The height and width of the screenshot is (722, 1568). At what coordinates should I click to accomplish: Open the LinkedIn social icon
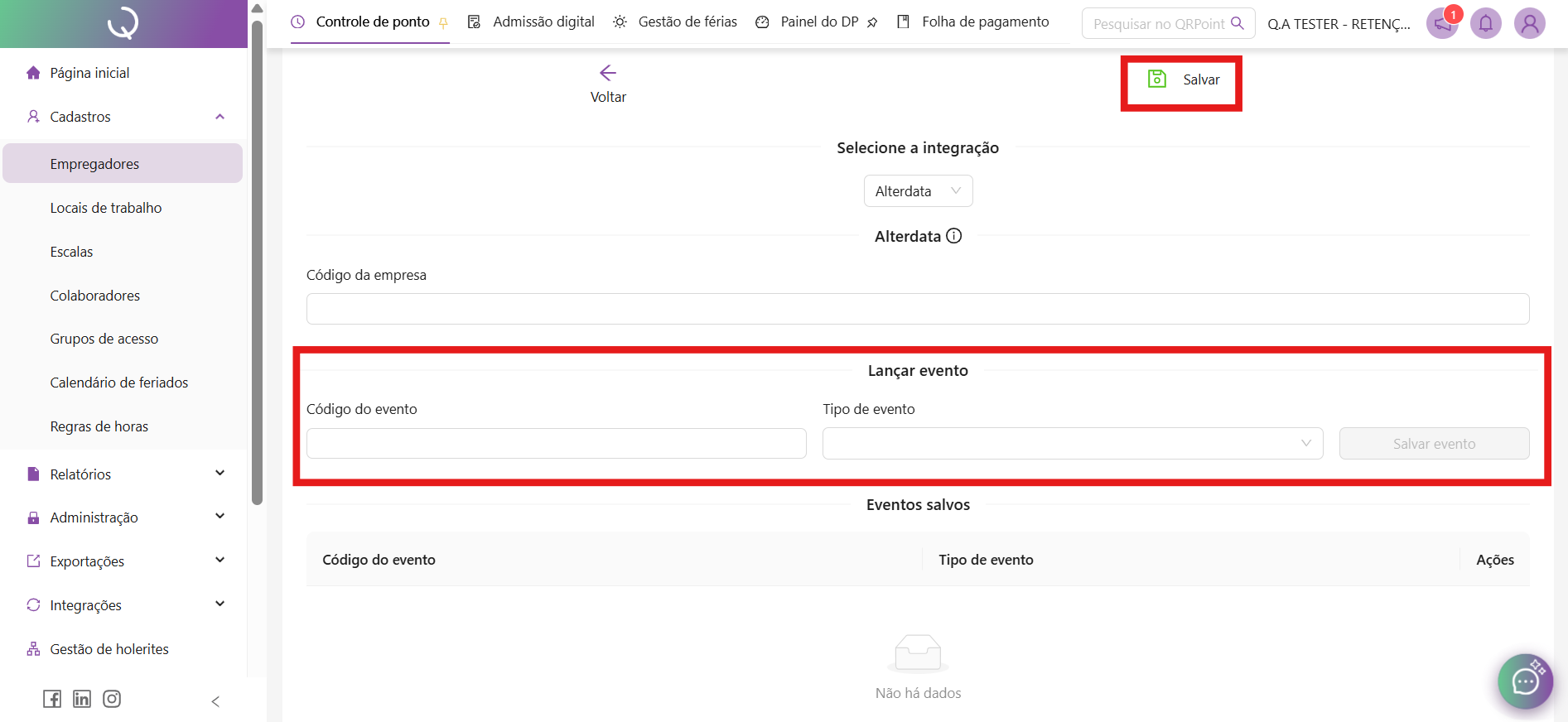point(82,699)
